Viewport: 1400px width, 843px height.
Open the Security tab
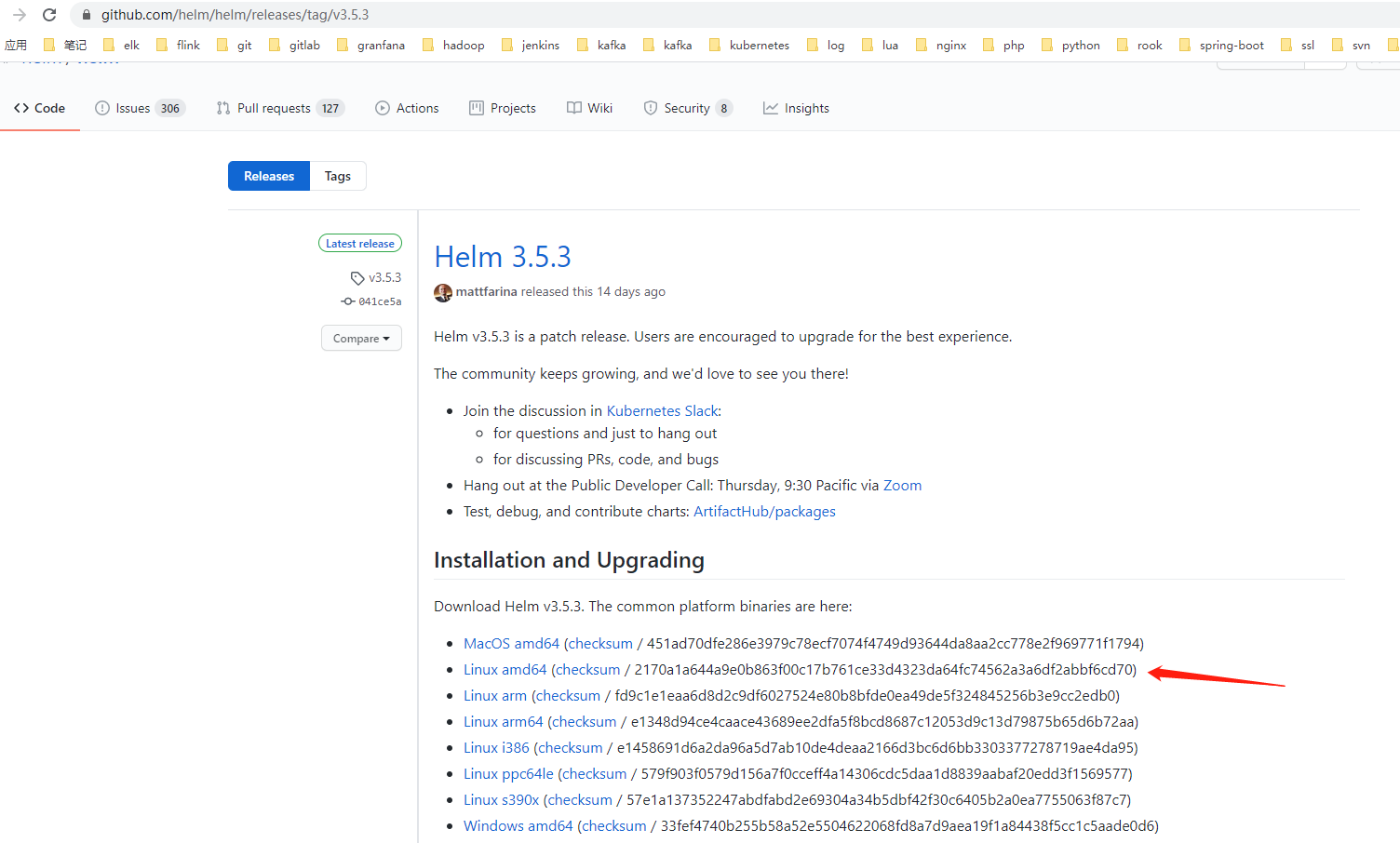(688, 108)
